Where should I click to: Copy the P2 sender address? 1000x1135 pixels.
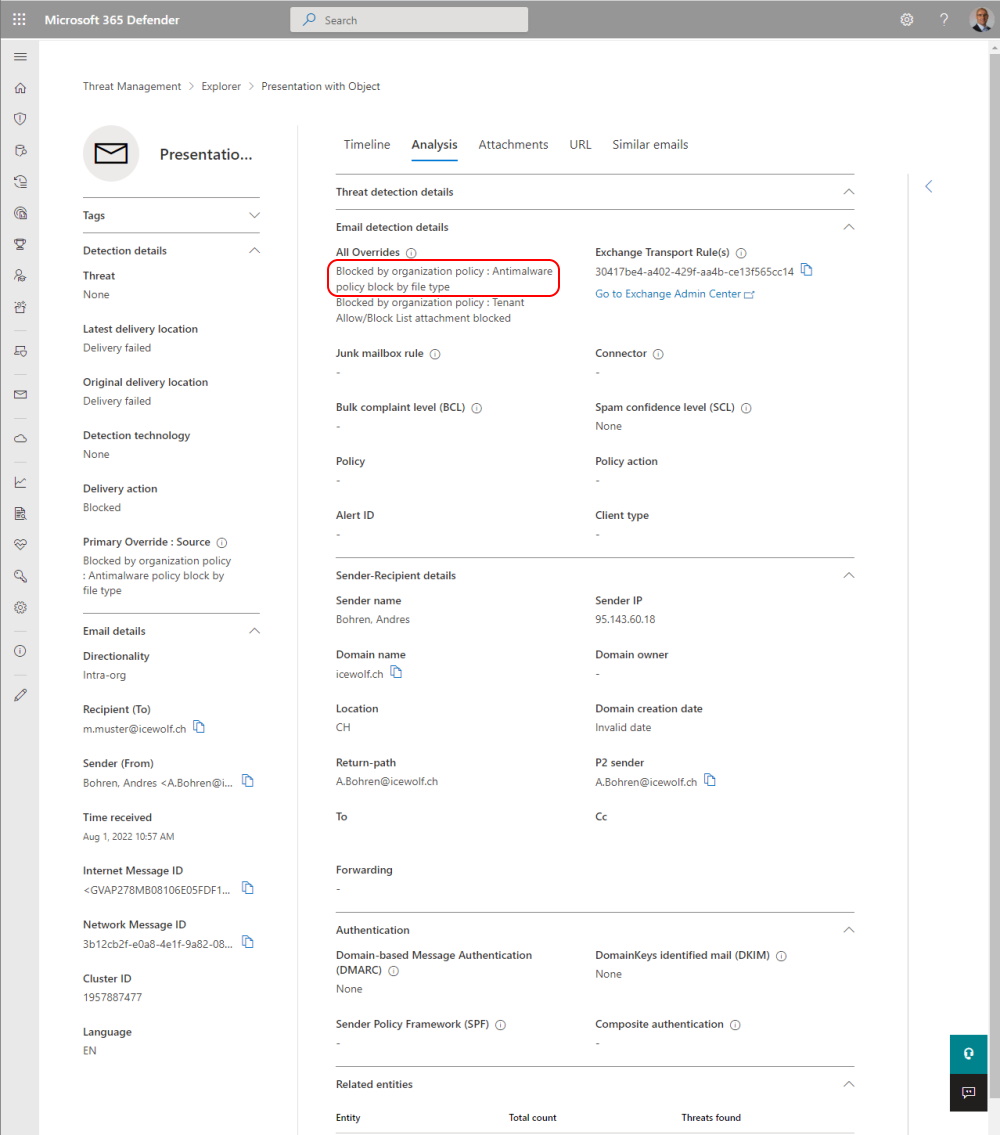[710, 780]
